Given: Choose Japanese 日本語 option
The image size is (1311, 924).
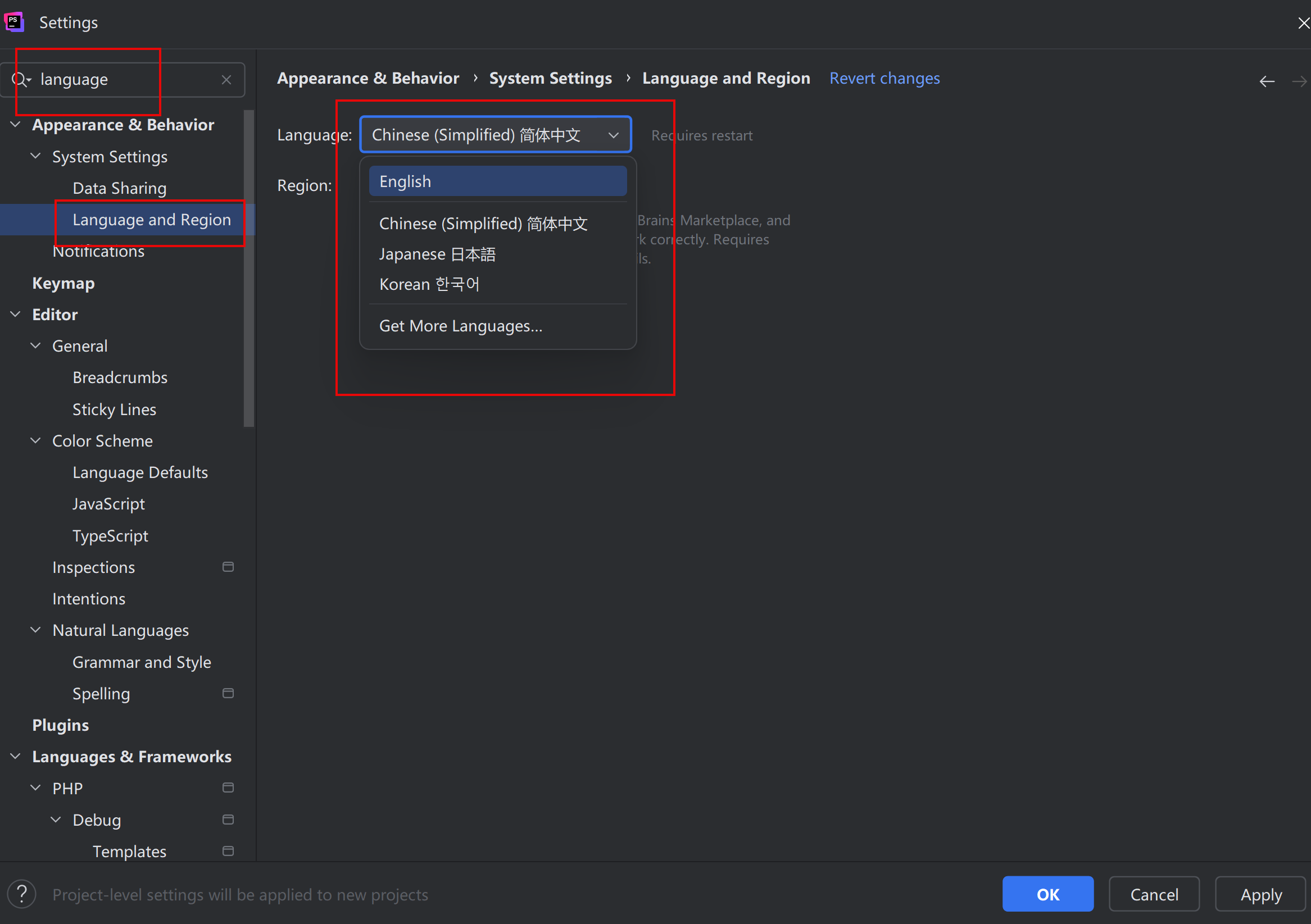Looking at the screenshot, I should pos(437,254).
